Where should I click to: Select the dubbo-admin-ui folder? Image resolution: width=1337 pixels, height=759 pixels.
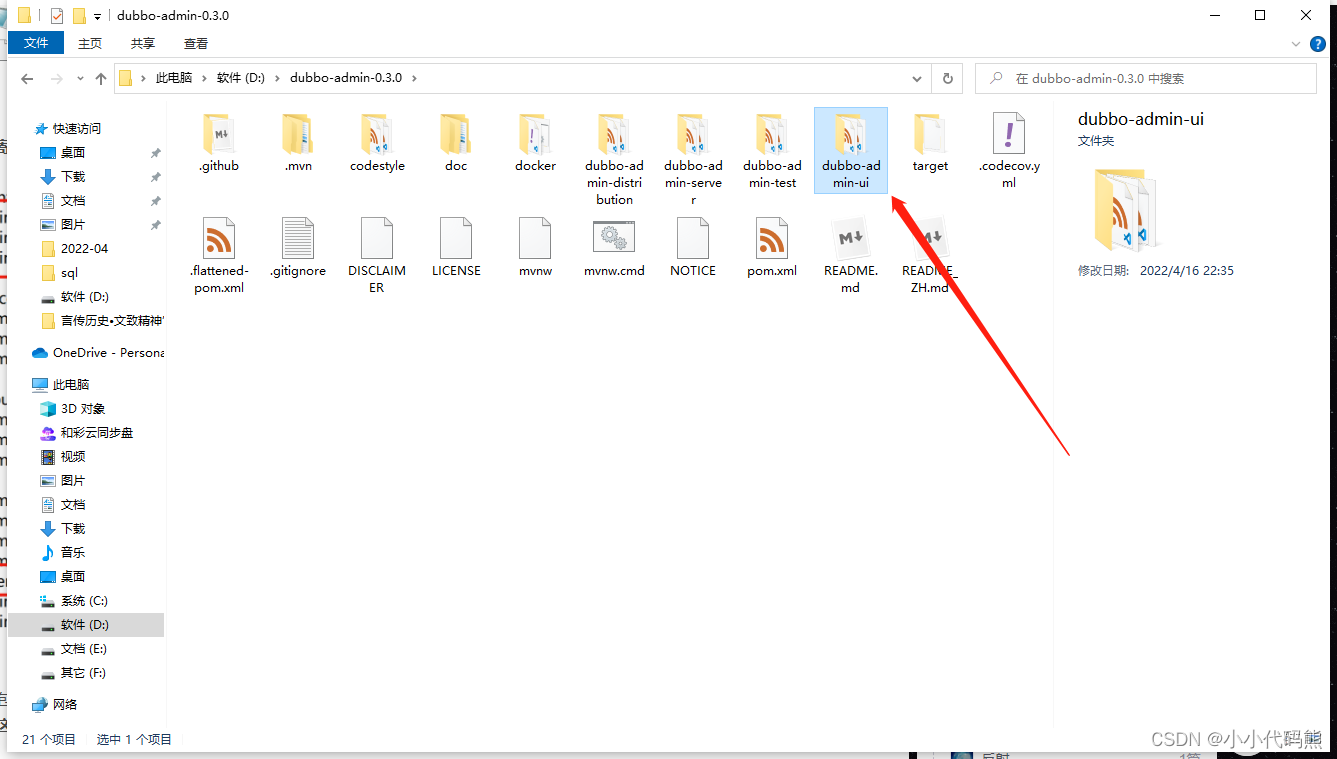851,152
